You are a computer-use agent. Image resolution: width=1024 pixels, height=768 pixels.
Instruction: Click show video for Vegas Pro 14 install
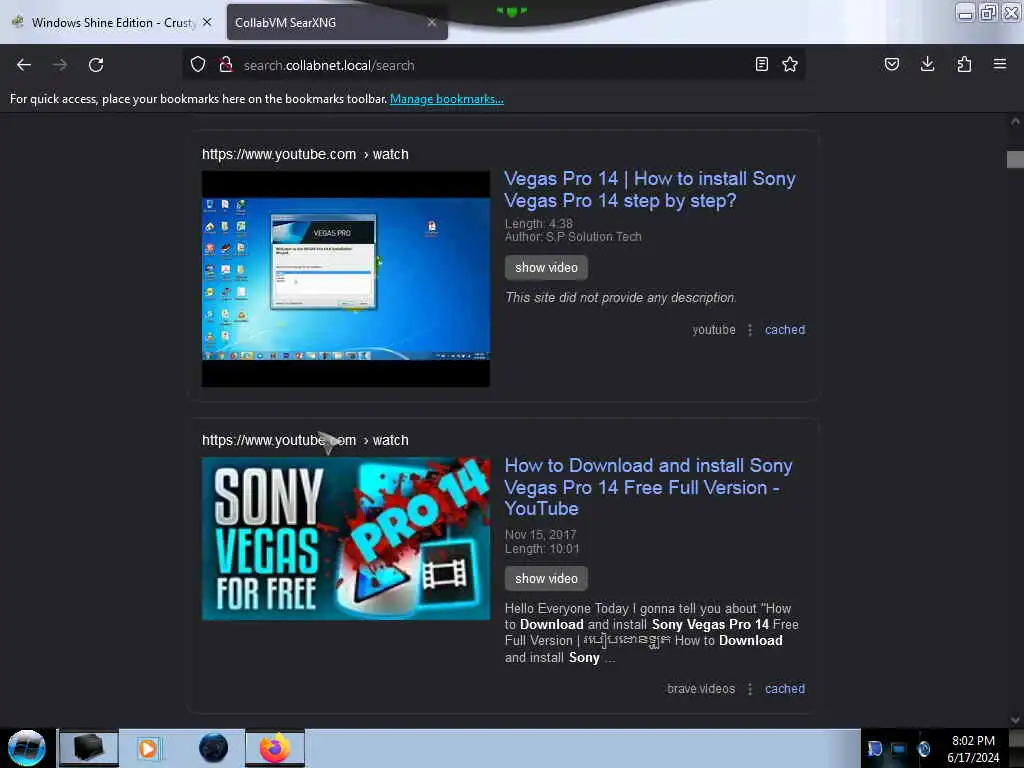coord(546,268)
